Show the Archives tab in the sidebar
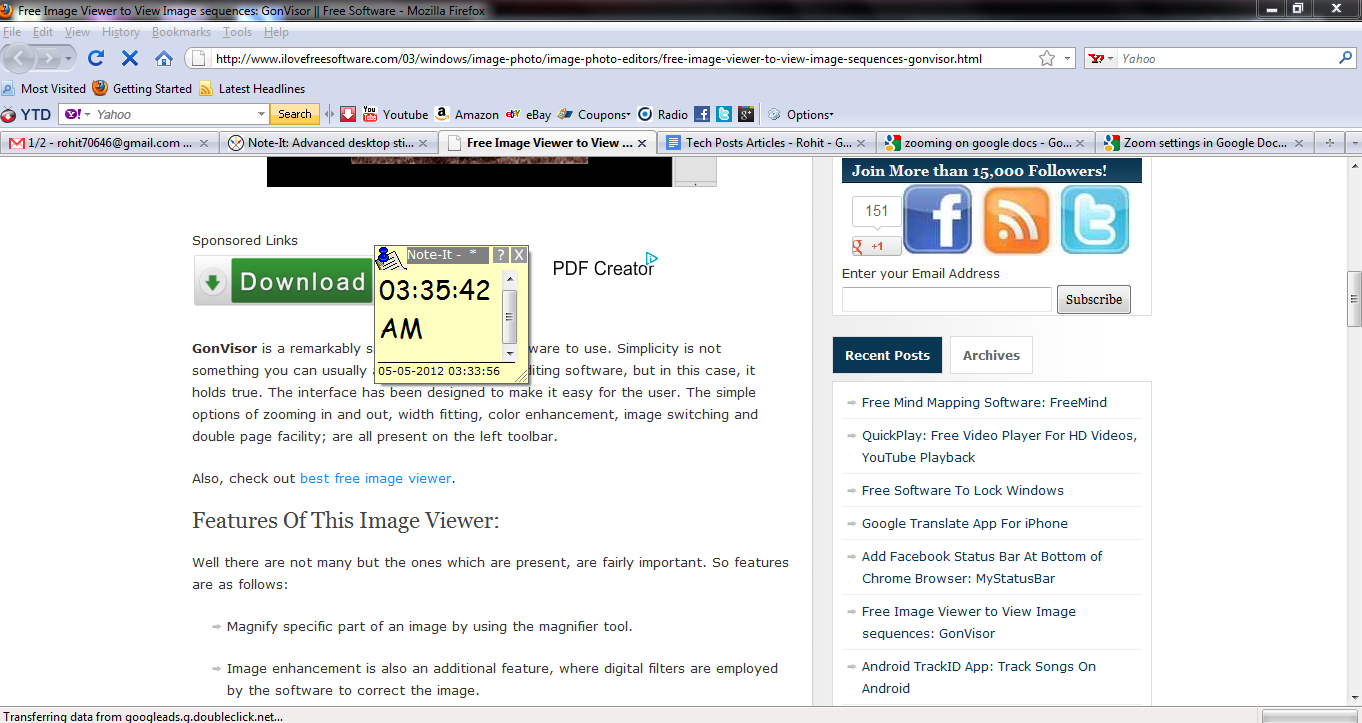The width and height of the screenshot is (1362, 723). click(991, 355)
